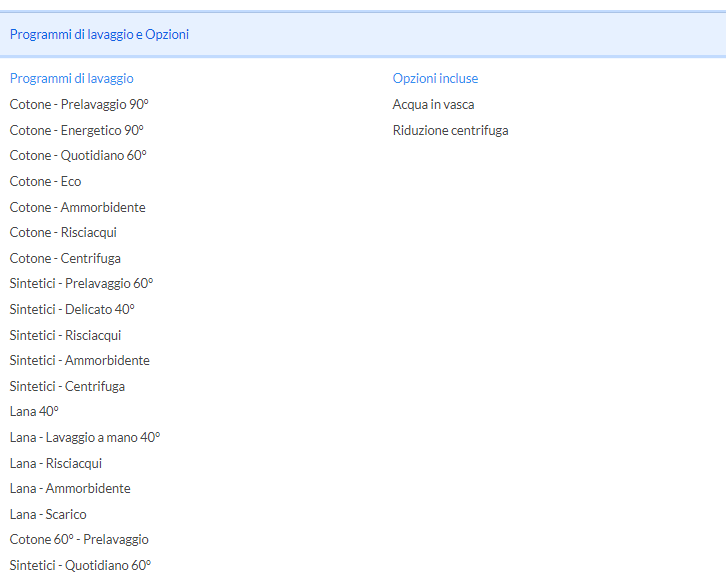
Task: Select Cotone - Centrifuga entry
Action: [65, 258]
